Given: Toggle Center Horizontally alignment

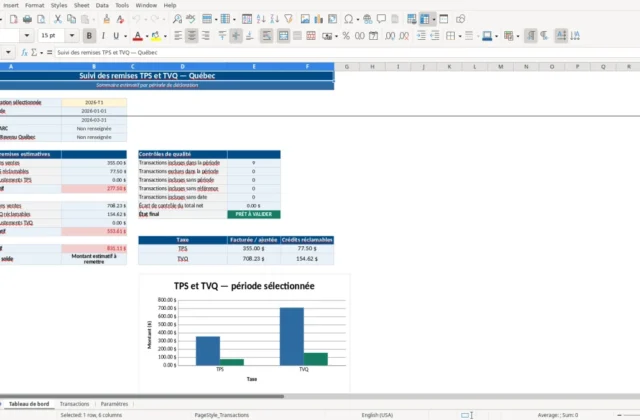Looking at the screenshot, I should [191, 36].
